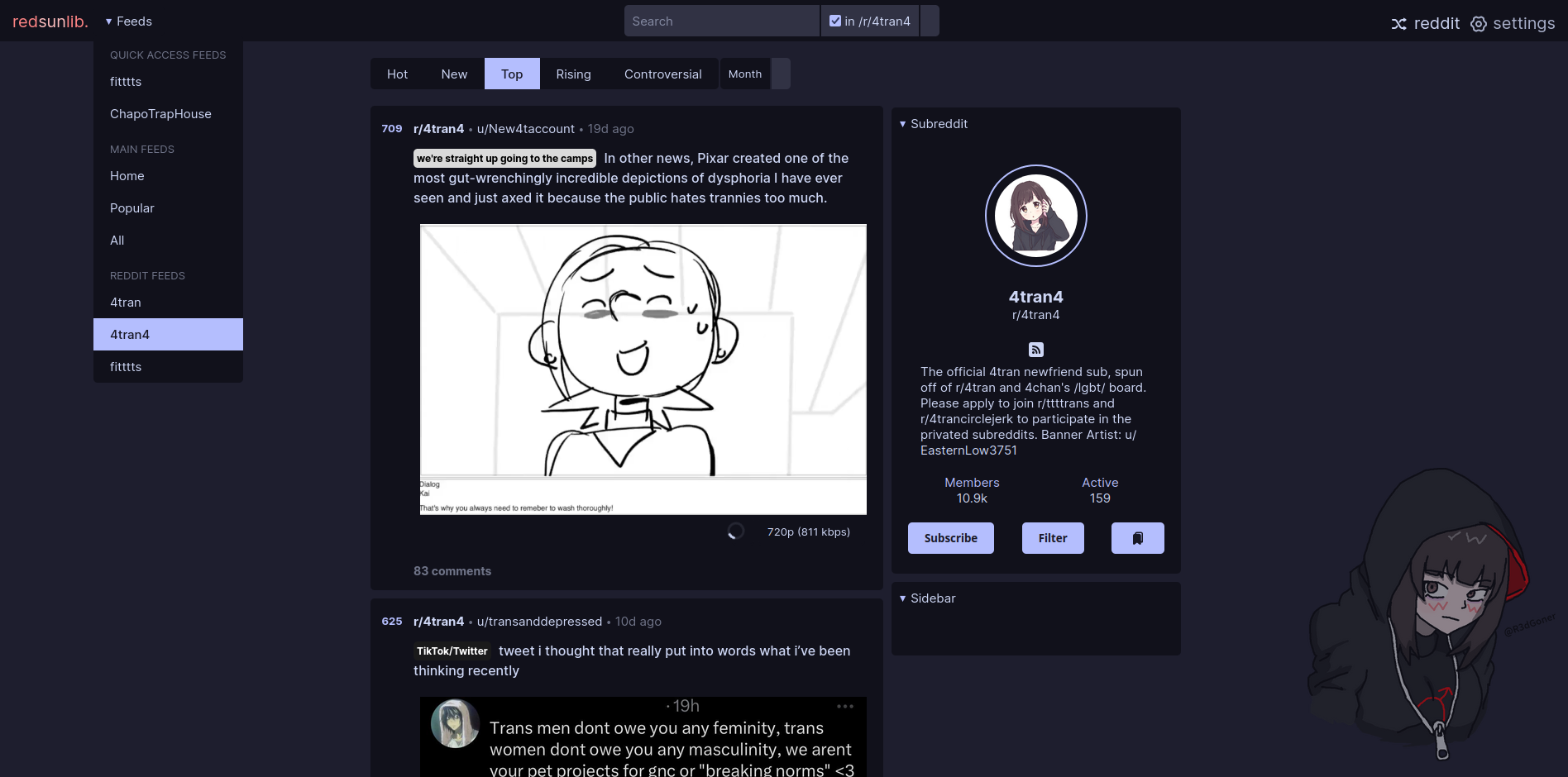Viewport: 1568px width, 777px height.
Task: Open the Month time range dropdown
Action: click(x=745, y=74)
